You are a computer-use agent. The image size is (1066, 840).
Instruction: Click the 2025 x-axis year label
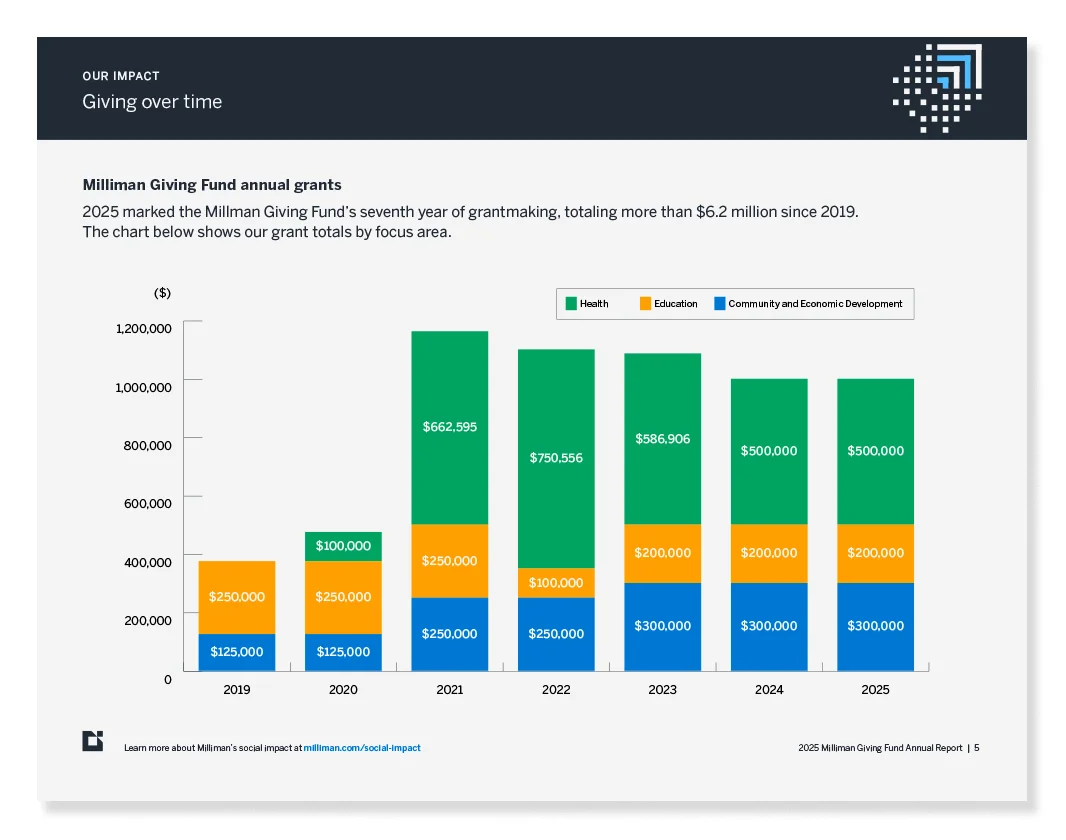click(876, 690)
